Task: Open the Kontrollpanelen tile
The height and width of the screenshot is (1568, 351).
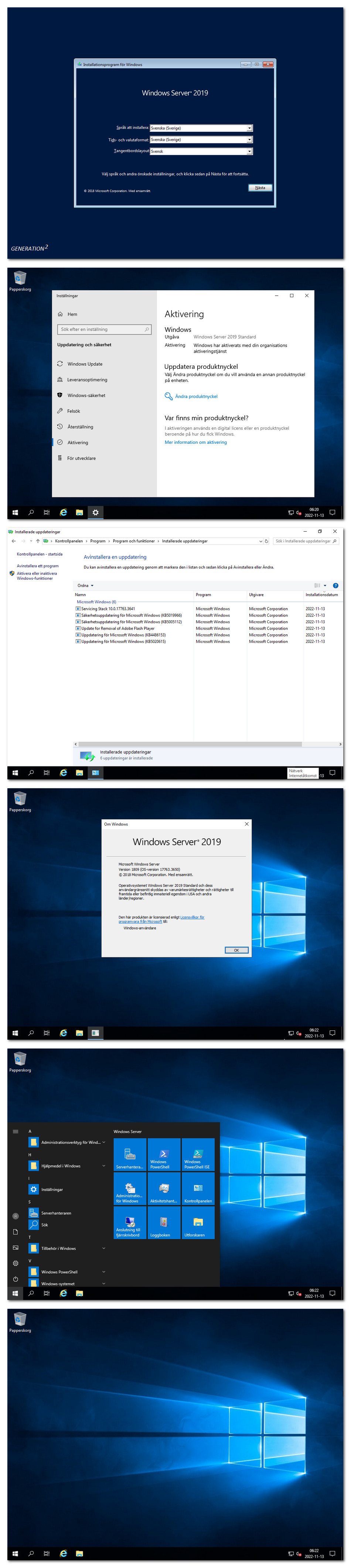Action: (198, 1188)
